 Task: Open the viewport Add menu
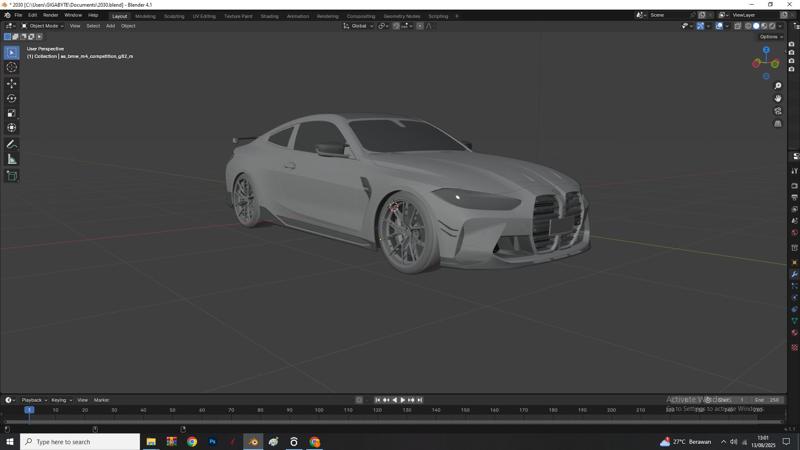110,26
